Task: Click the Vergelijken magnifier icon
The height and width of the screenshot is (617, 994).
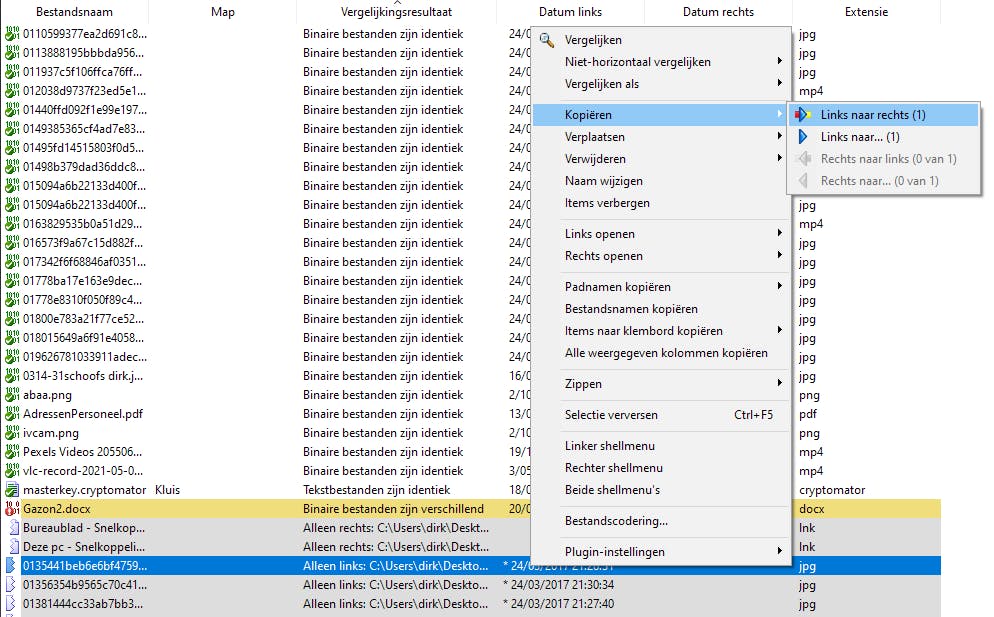Action: point(547,40)
